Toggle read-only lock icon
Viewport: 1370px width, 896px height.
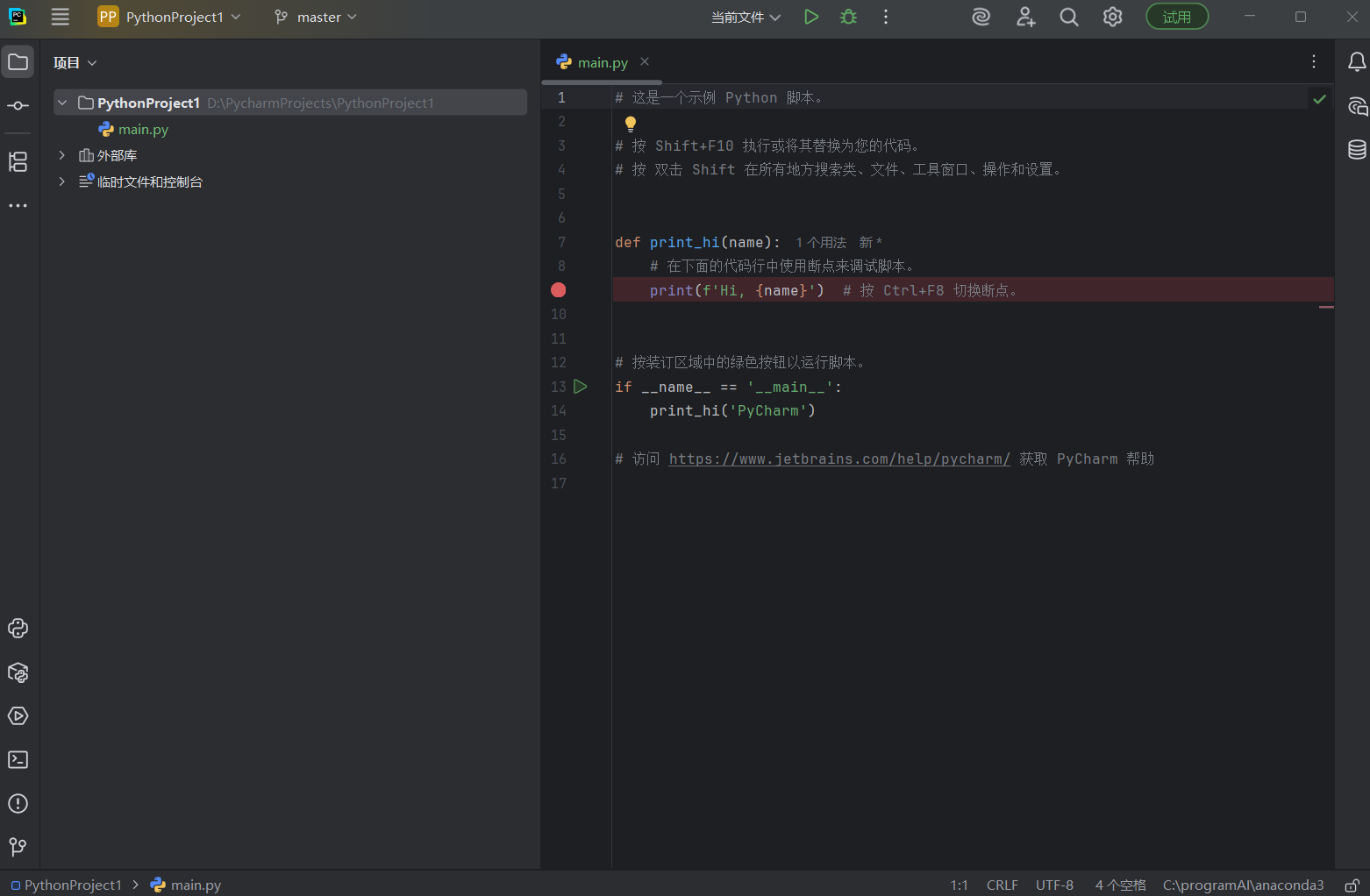point(1352,885)
